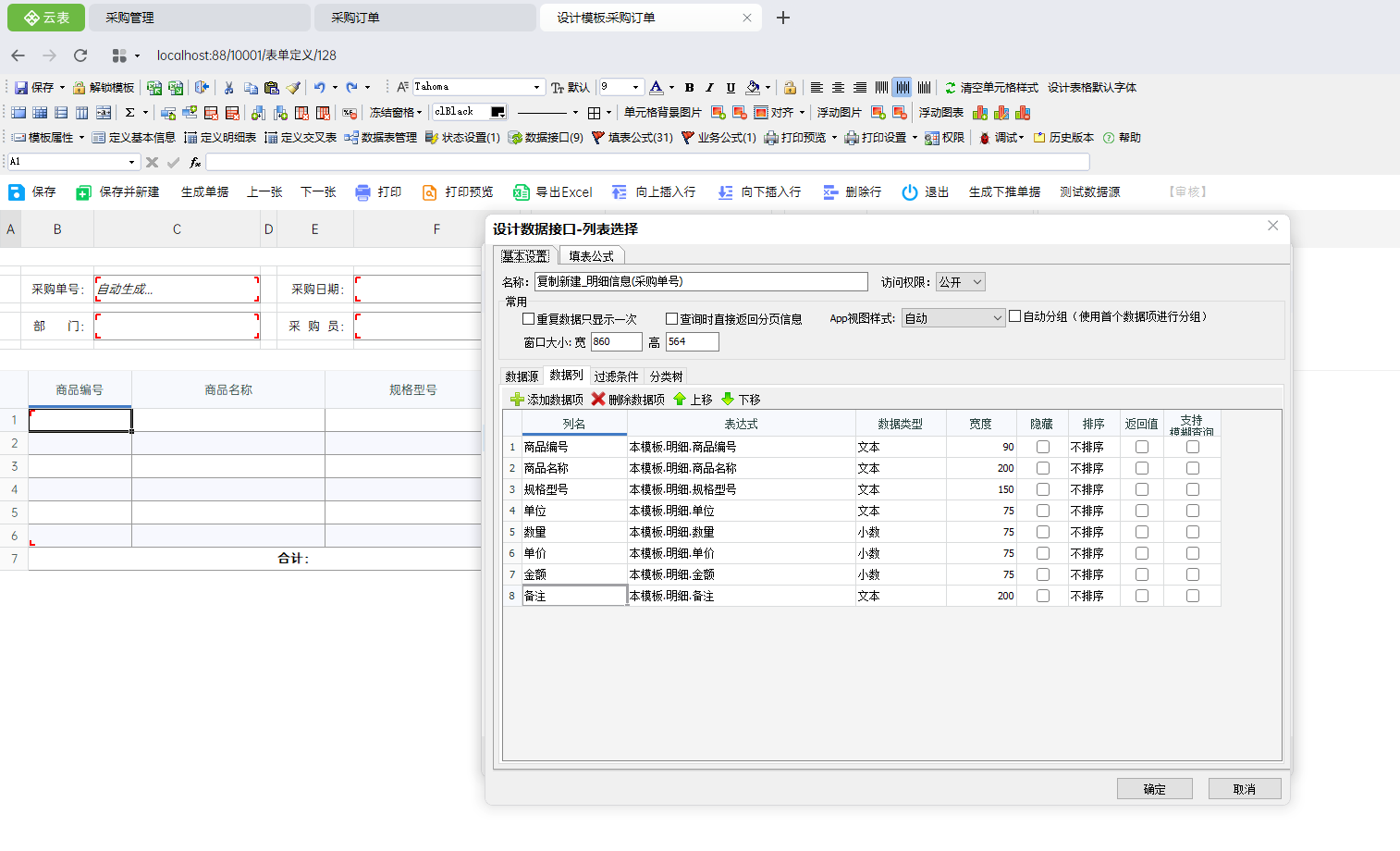Screen dimensions: 1400x851
Task: Click the green plus 添加数据项 icon
Action: [517, 400]
